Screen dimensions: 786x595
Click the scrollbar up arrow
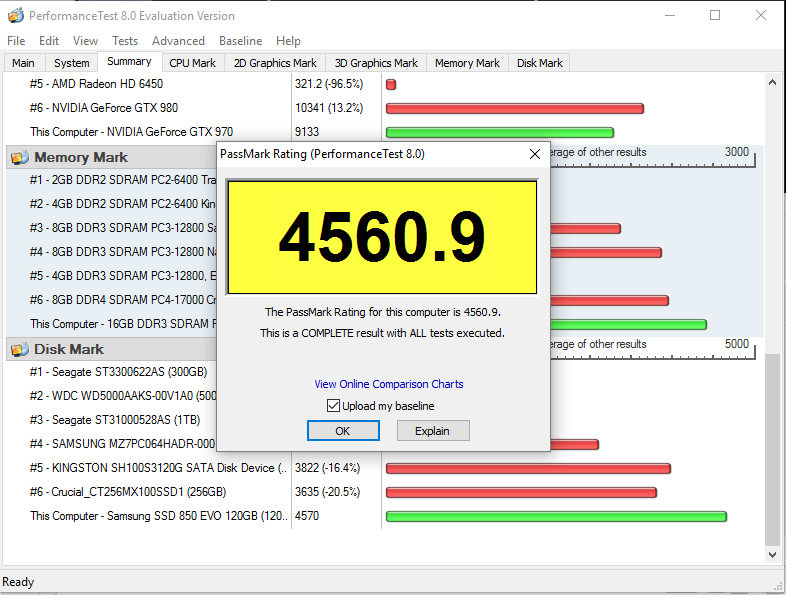774,82
